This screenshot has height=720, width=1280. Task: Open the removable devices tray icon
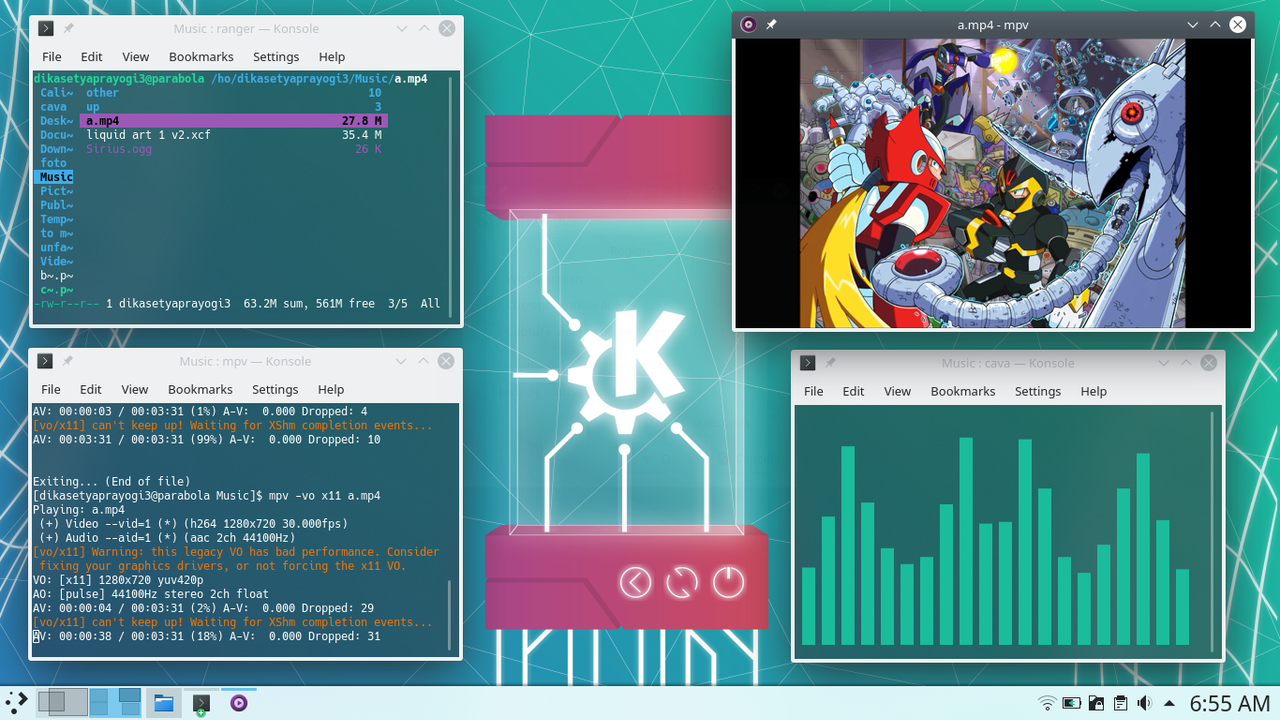[x=1096, y=703]
